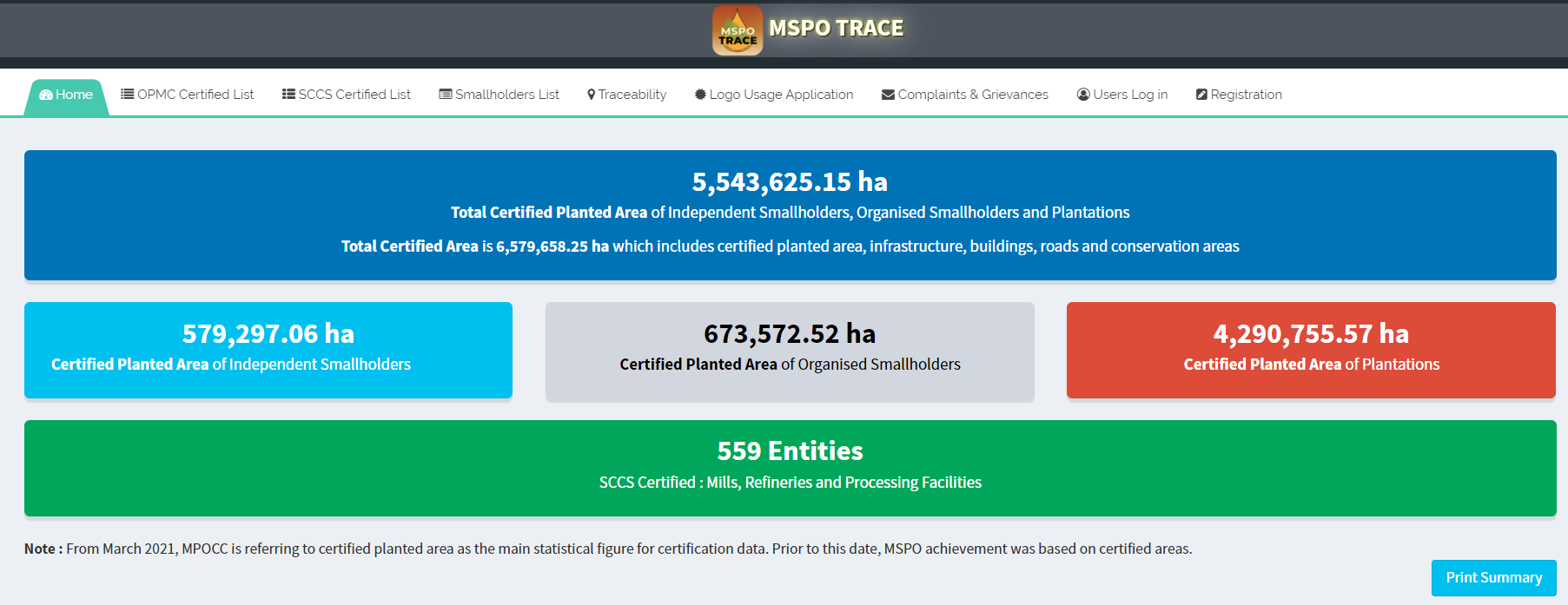Click the OPMC Certified List list icon
The image size is (1568, 605).
tap(127, 94)
